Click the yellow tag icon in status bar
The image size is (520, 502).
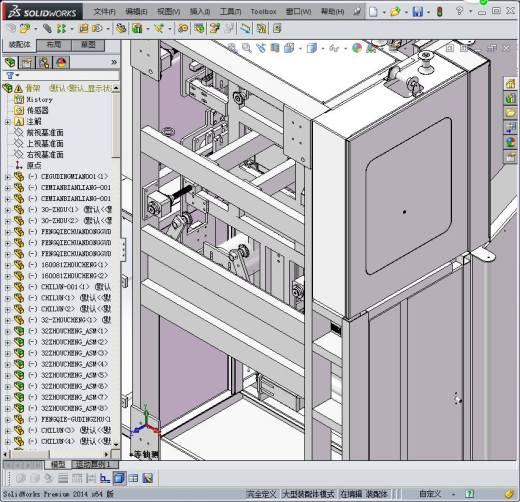coord(508,494)
